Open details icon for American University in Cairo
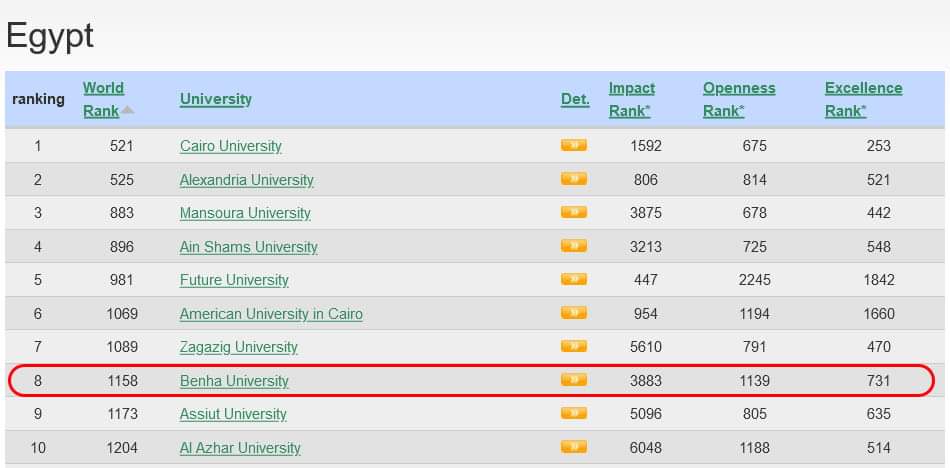This screenshot has height=468, width=950. click(573, 313)
